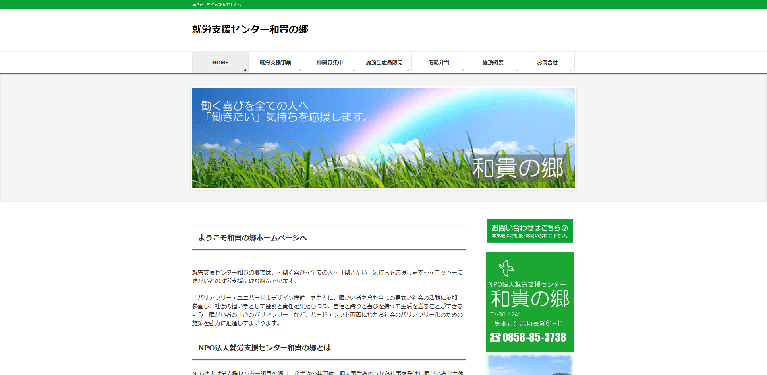Viewport: 767px width, 375px height.
Task: Click the telephone icon beside 0858-85-3738
Action: point(495,338)
